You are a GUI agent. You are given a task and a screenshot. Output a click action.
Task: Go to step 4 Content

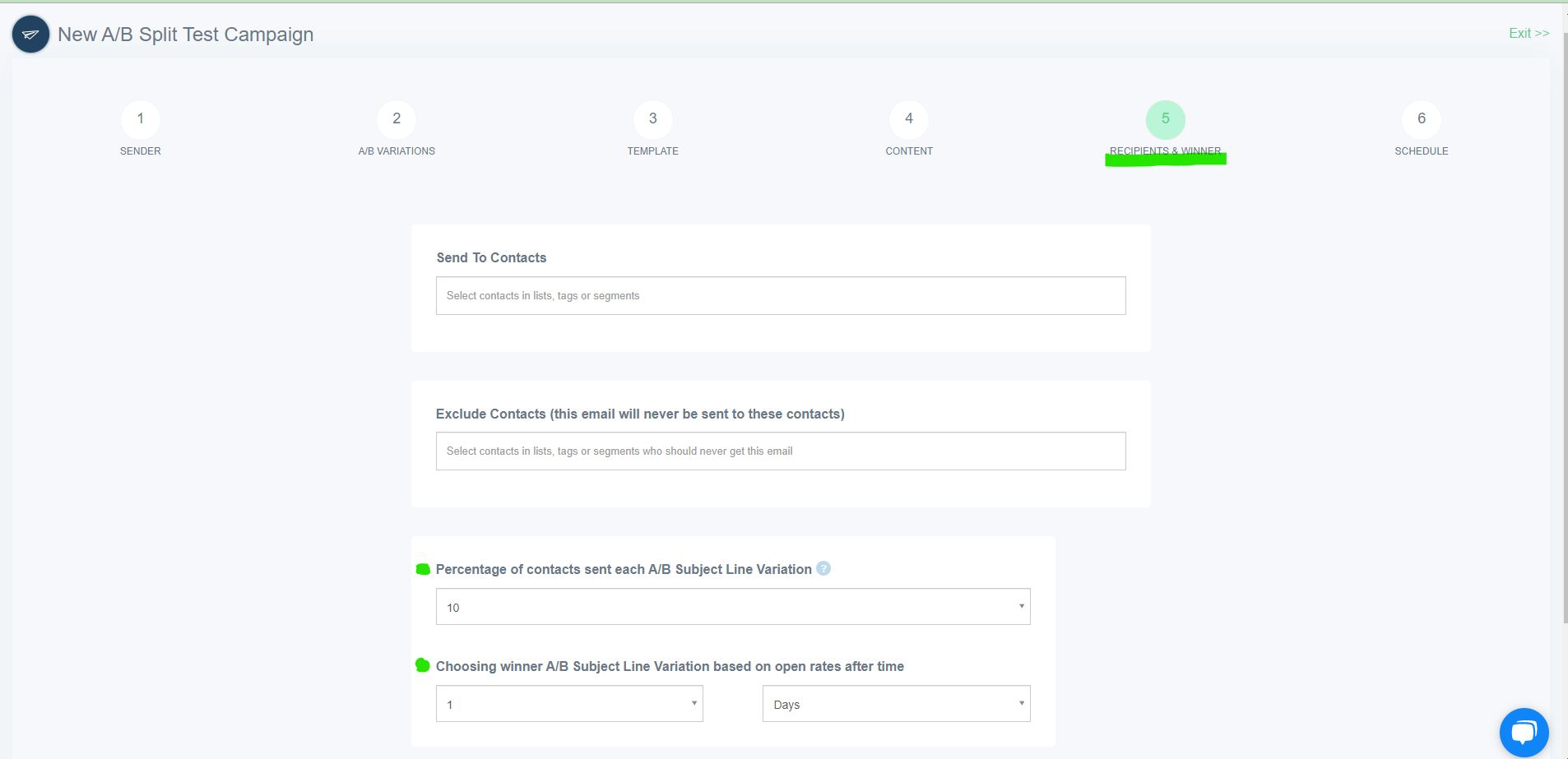[909, 120]
